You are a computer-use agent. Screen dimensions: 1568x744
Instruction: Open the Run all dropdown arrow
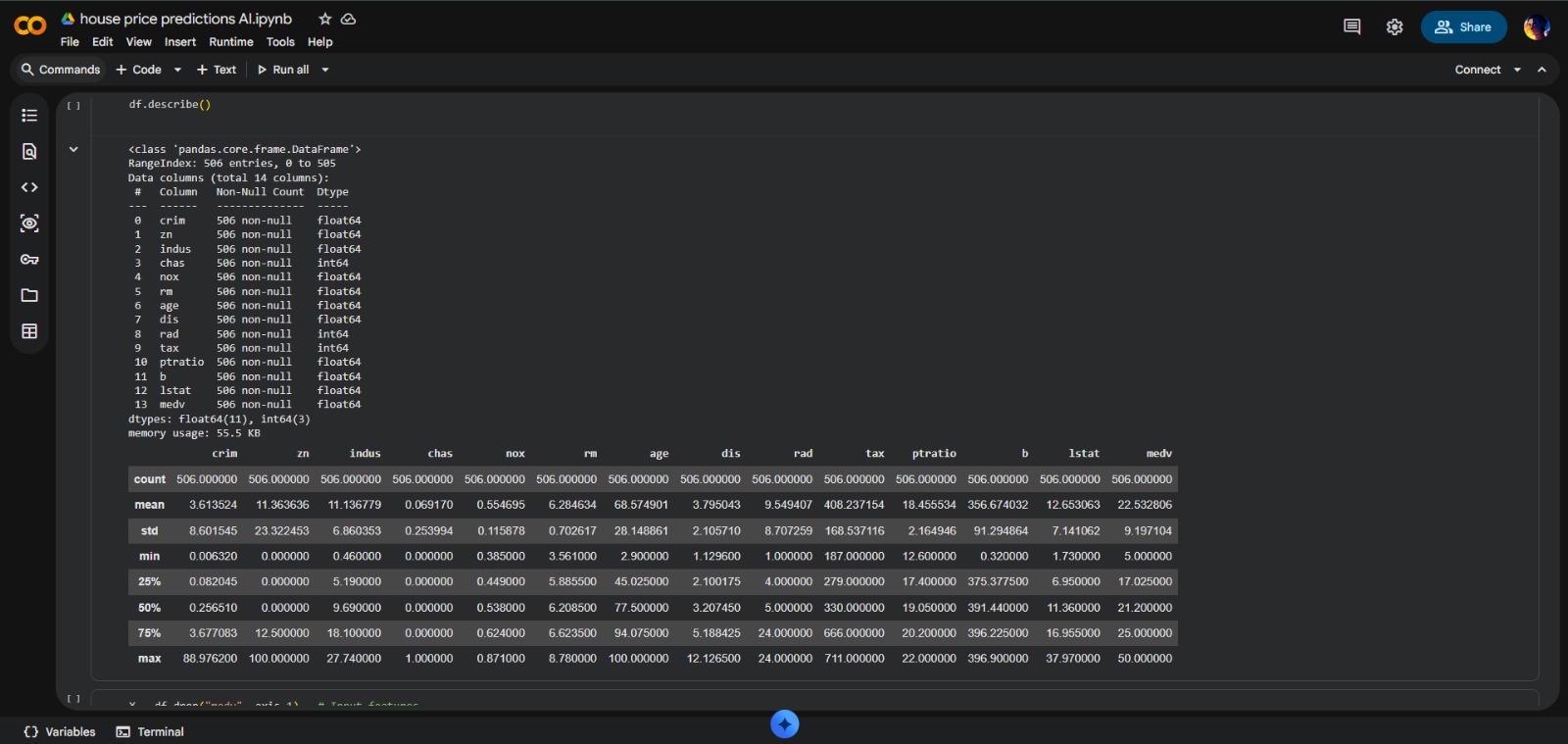pos(325,70)
